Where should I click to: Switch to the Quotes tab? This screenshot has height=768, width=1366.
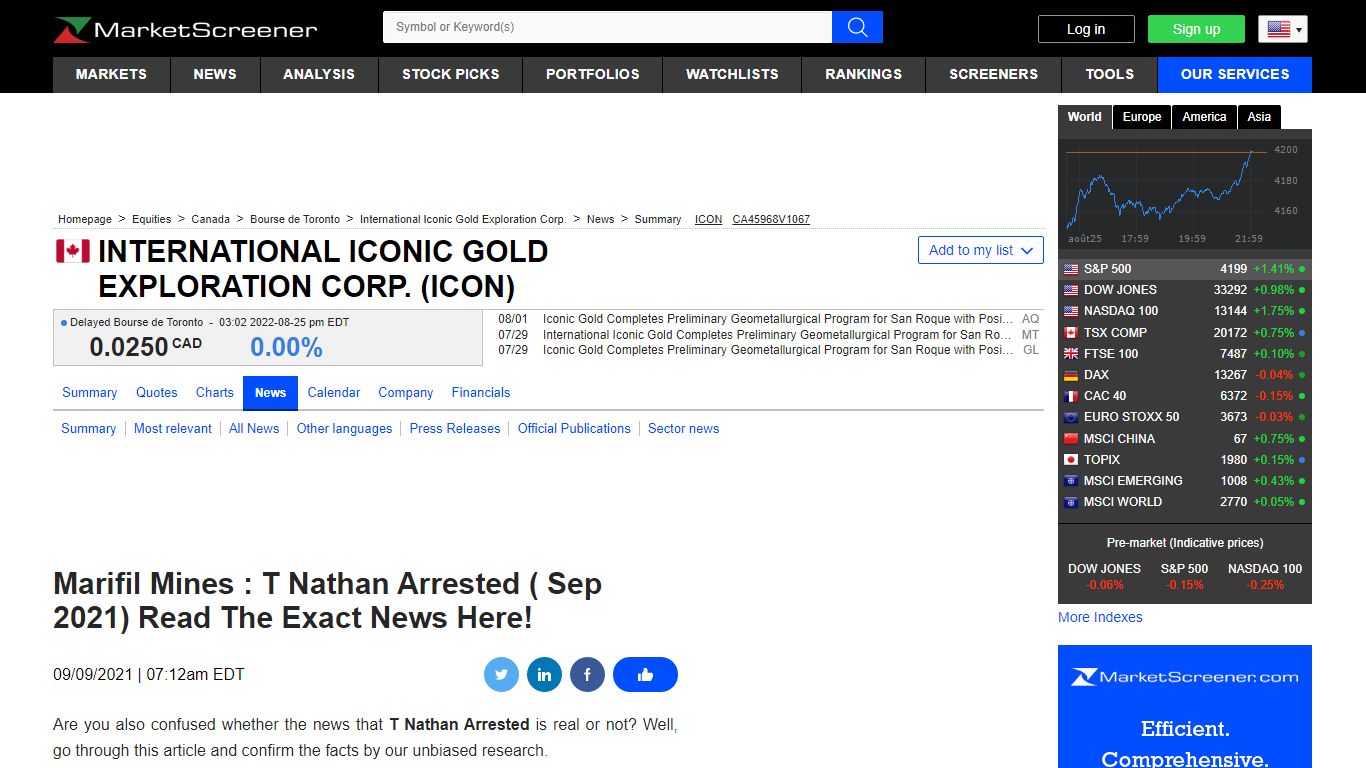pos(157,393)
